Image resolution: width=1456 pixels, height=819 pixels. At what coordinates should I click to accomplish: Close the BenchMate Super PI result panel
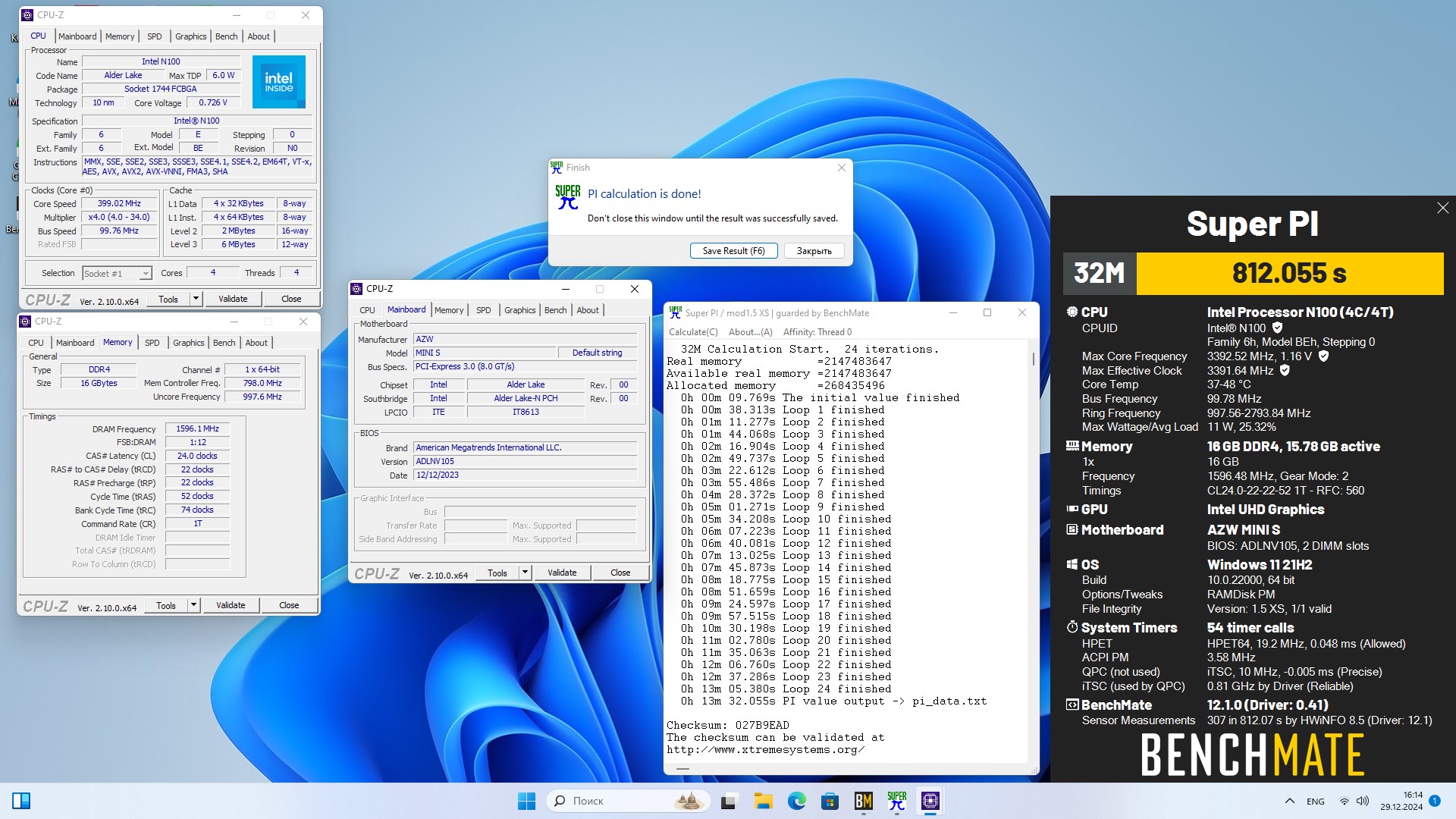[x=1442, y=208]
